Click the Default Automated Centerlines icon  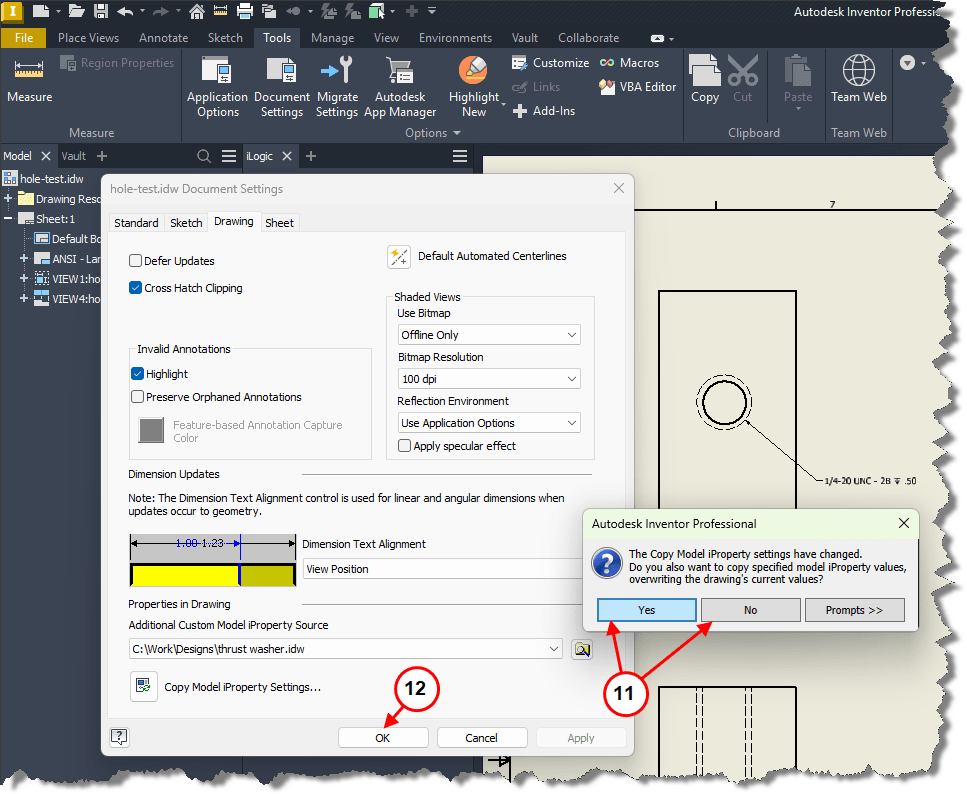click(x=398, y=257)
